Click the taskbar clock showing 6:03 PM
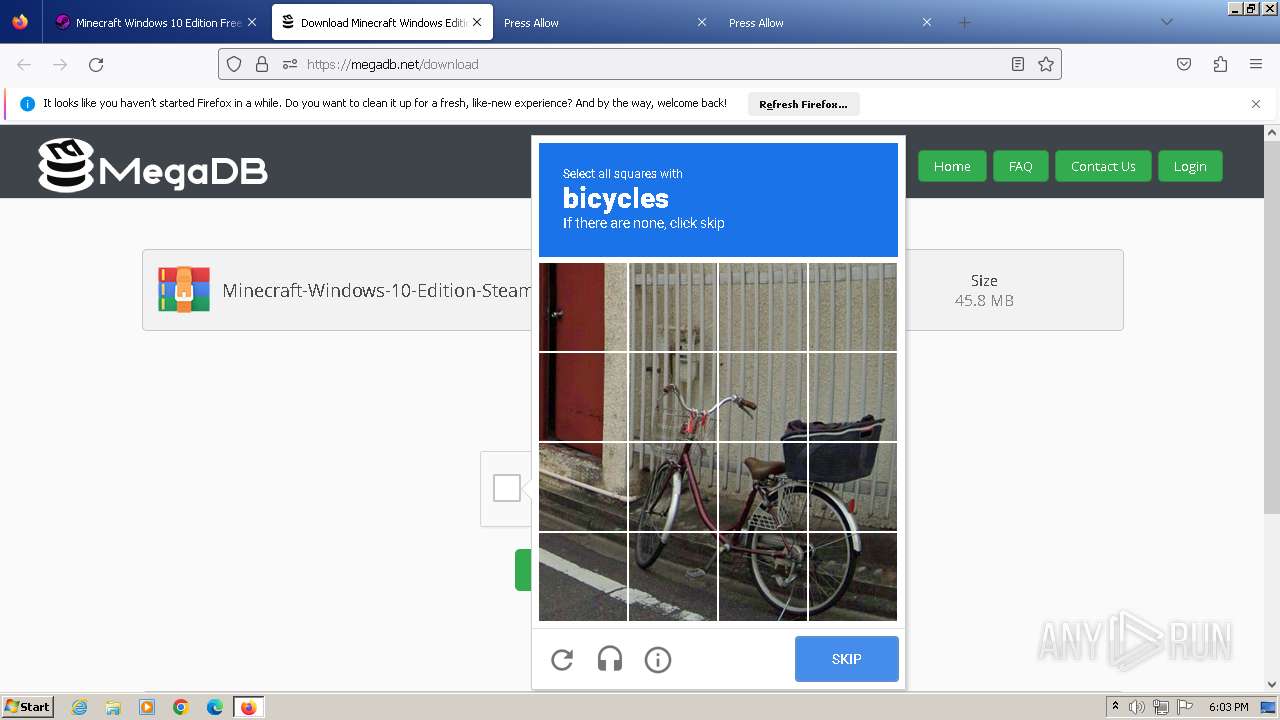The height and width of the screenshot is (720, 1280). [x=1228, y=707]
